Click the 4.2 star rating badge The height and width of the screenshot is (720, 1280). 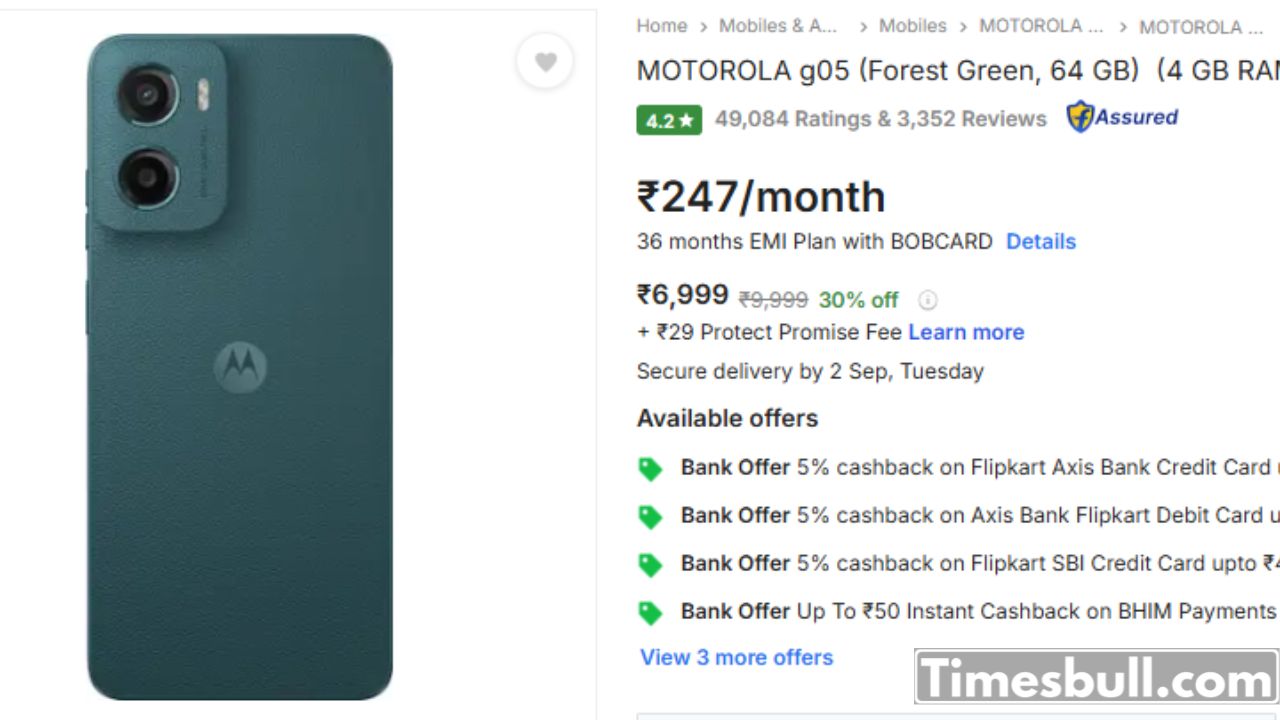click(x=669, y=120)
